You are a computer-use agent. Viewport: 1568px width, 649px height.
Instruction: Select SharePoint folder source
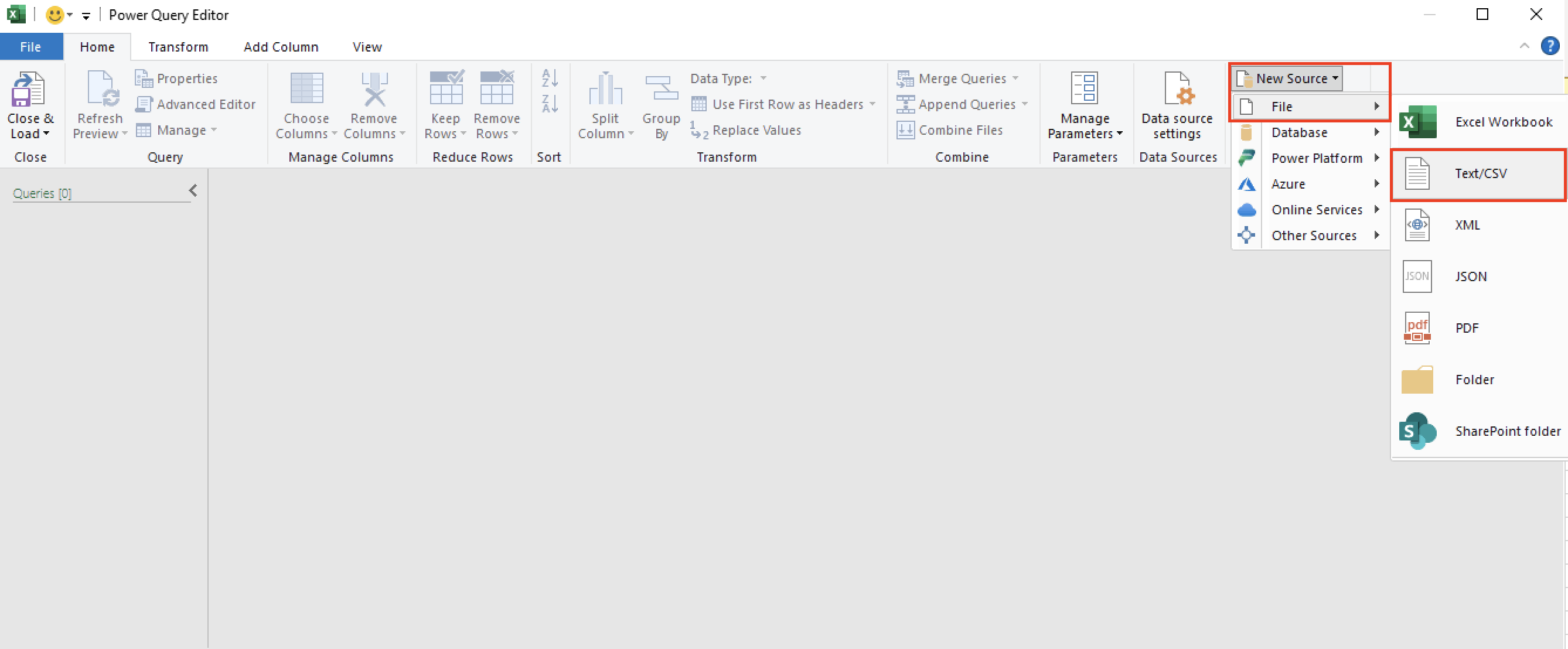[1479, 432]
